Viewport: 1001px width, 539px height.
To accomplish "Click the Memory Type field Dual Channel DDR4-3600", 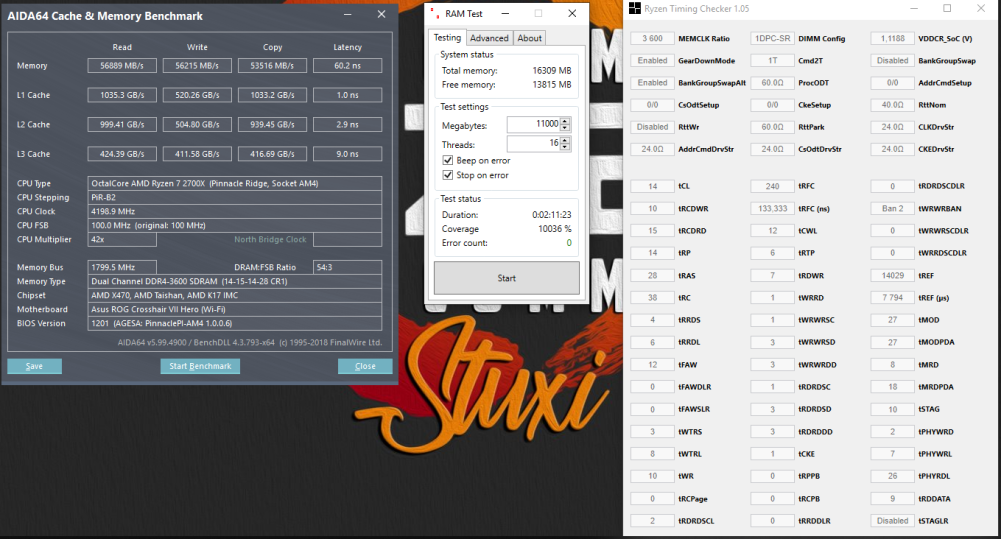I will [x=235, y=282].
